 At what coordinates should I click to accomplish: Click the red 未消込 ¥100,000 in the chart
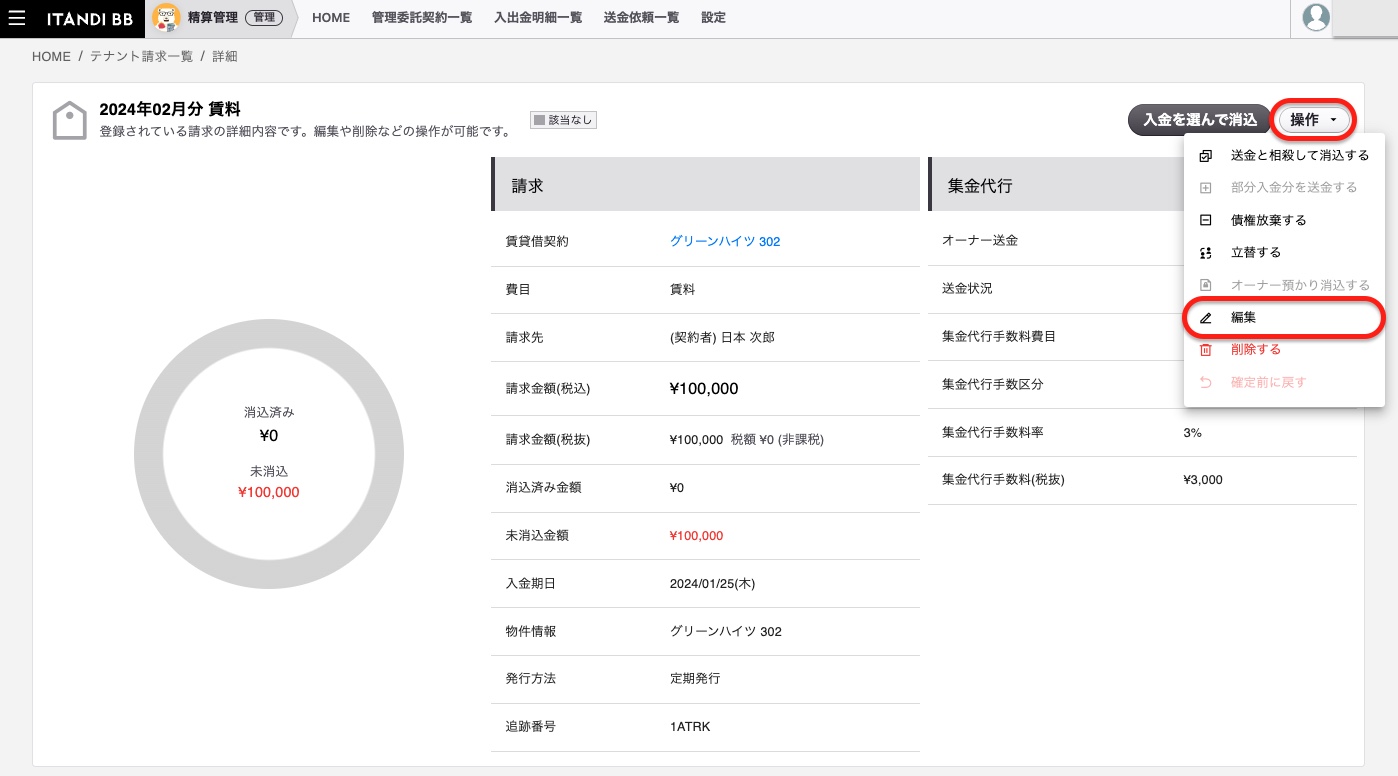tap(268, 493)
